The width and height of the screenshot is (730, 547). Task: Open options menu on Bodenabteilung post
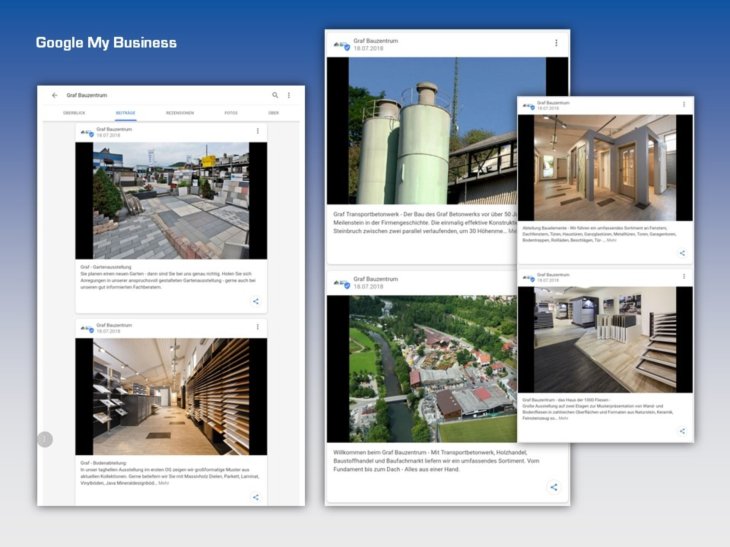pyautogui.click(x=257, y=327)
